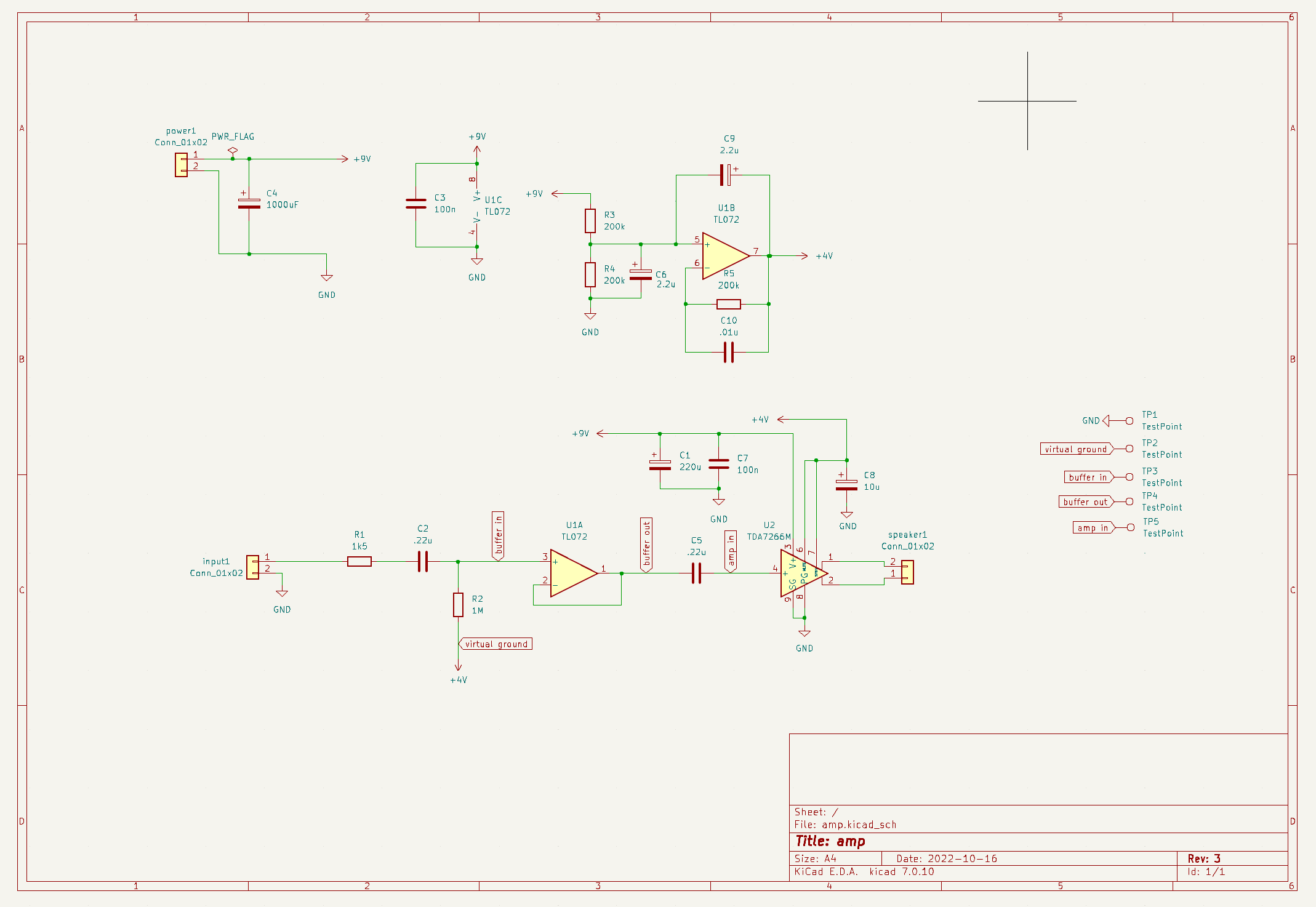Viewport: 1316px width, 907px height.
Task: Click the amp in label beside TP5
Action: coord(1093,528)
